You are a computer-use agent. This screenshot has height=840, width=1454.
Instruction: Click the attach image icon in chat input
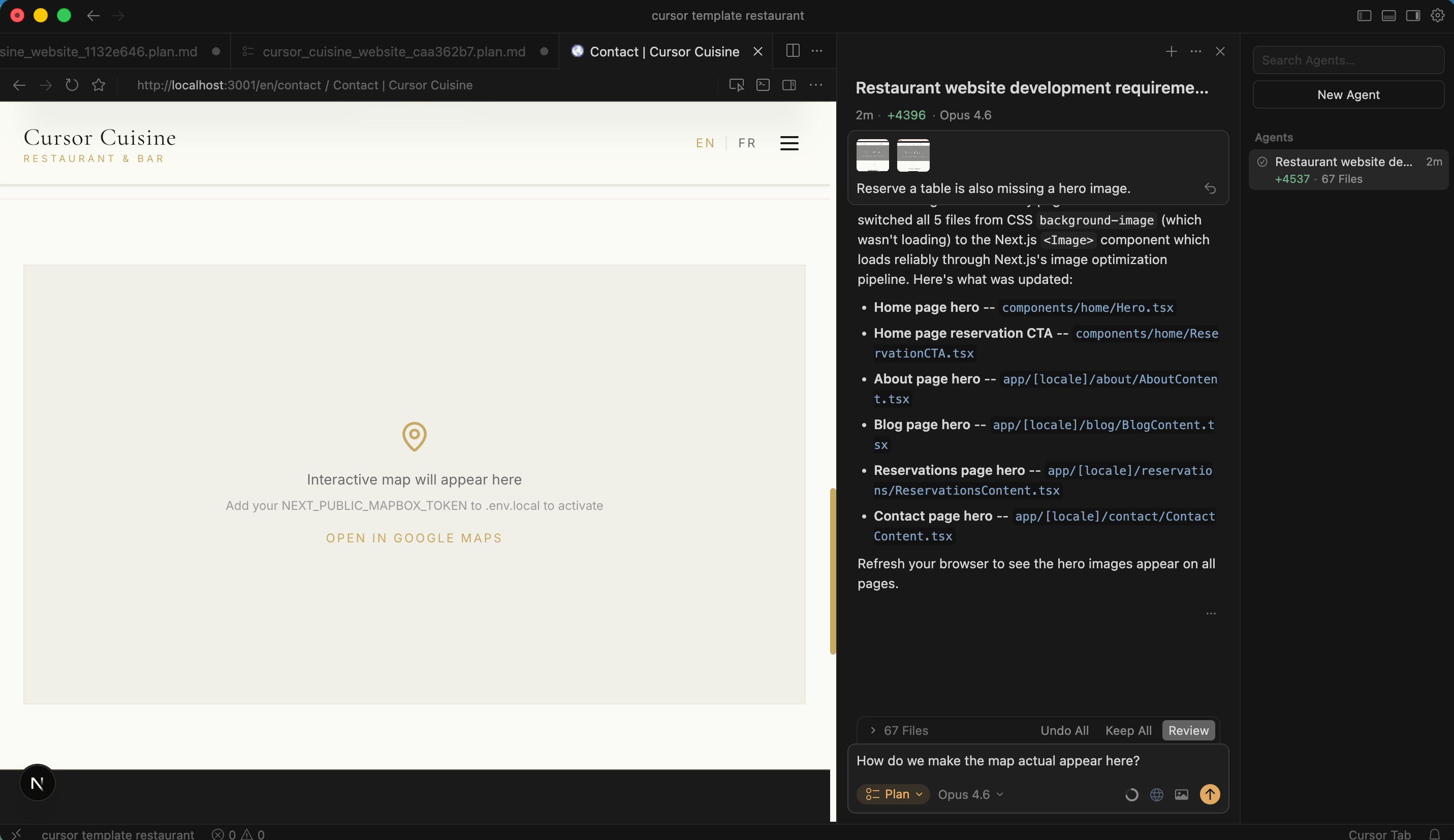pos(1181,794)
